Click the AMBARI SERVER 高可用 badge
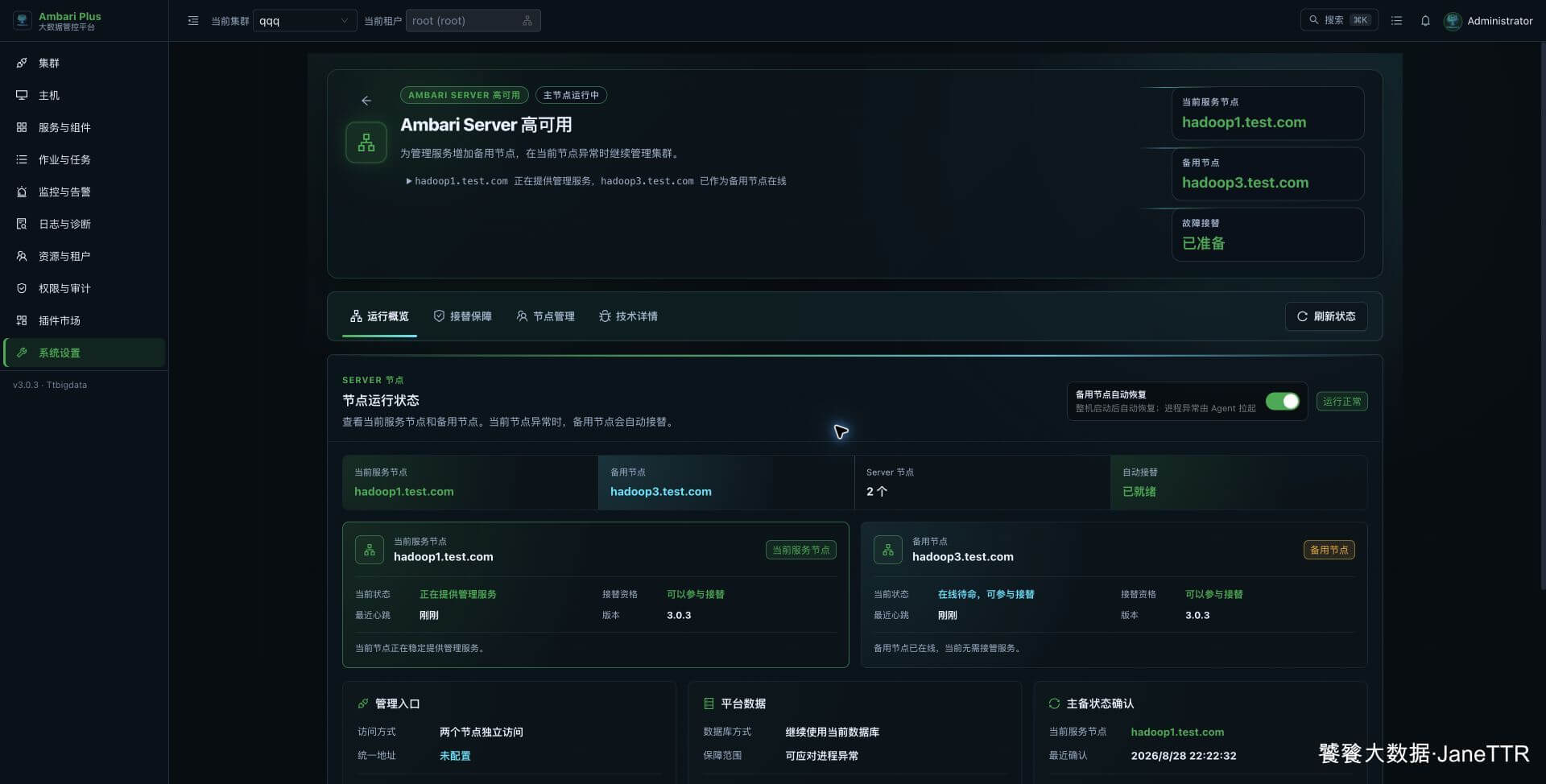The height and width of the screenshot is (784, 1546). (x=464, y=95)
